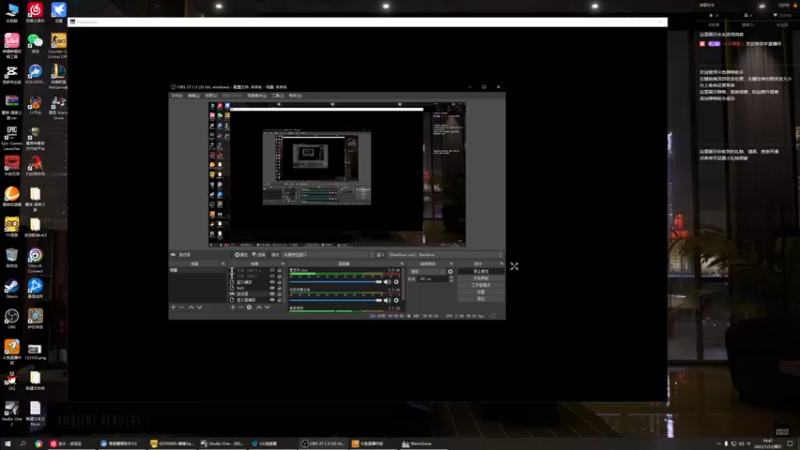Open Counter-Strike Global Offensive desktop shortcut
This screenshot has height=450, width=800.
[58, 46]
